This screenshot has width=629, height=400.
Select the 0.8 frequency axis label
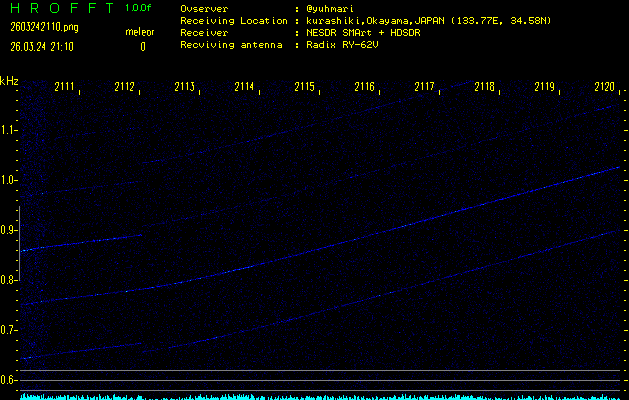pyautogui.click(x=9, y=280)
